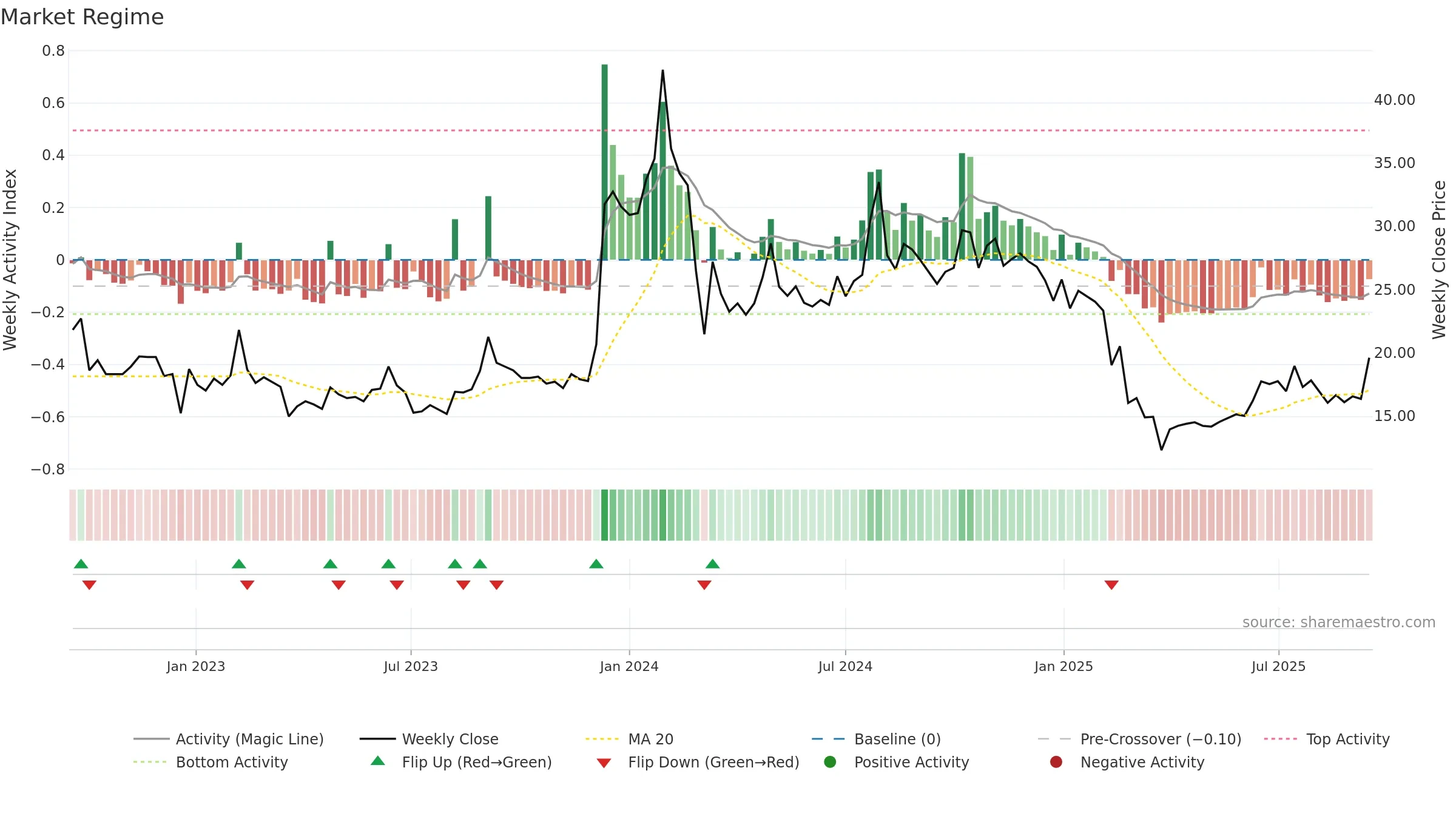The image size is (1456, 819).
Task: Click the green bar nearest 0.6 in early 2024
Action: (x=663, y=181)
